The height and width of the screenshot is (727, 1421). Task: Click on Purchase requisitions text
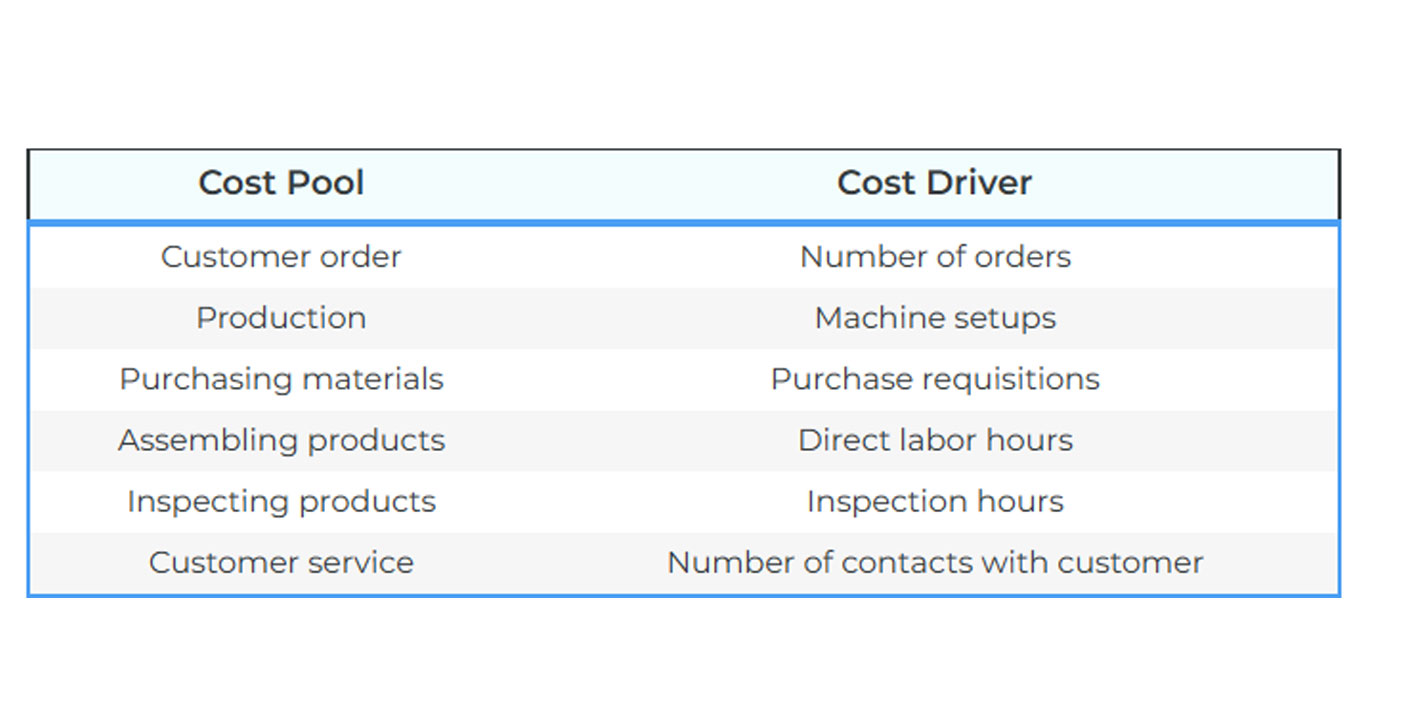pos(935,379)
